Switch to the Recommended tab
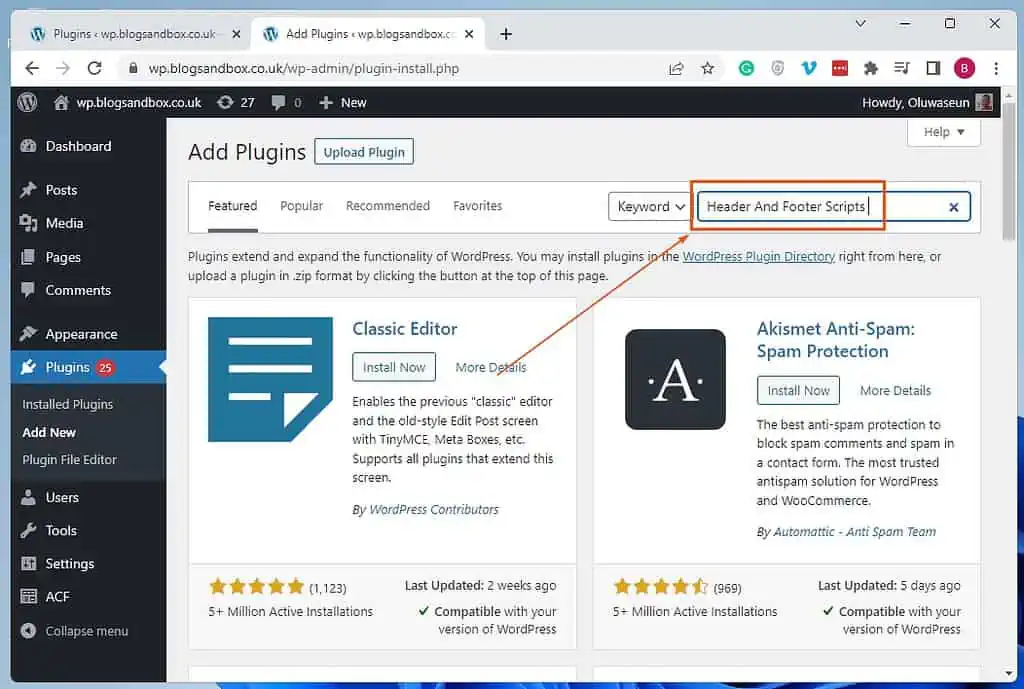Screen dimensions: 1024x689 (388, 206)
